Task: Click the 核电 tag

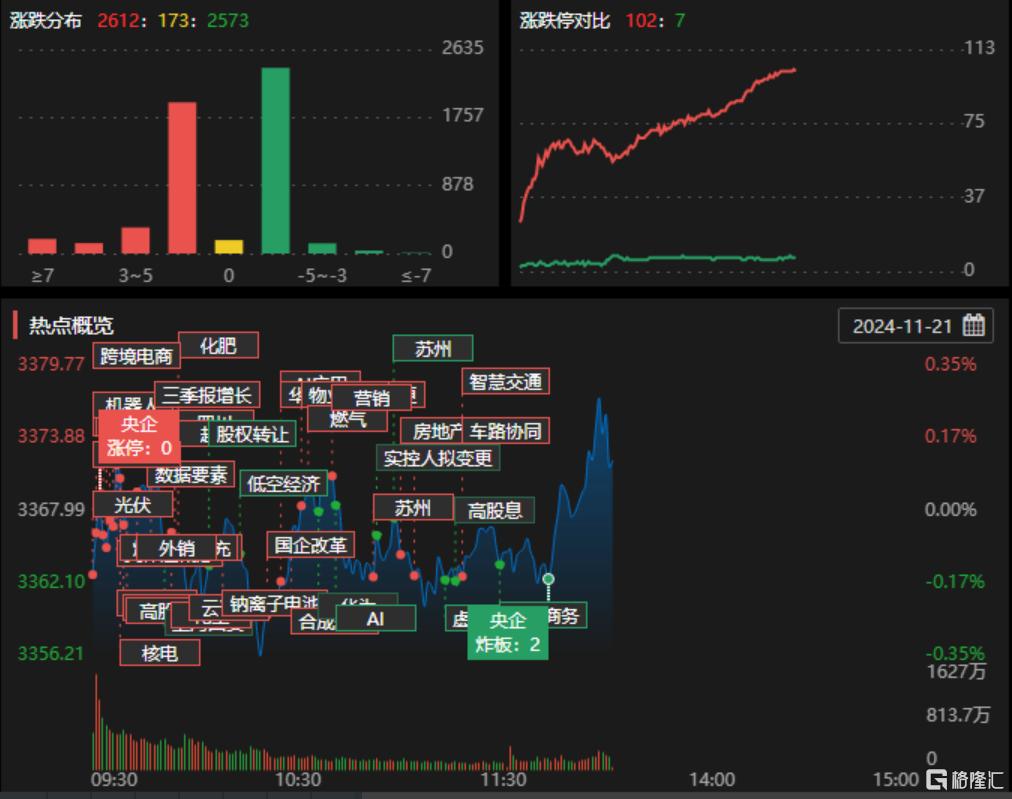Action: click(x=159, y=653)
